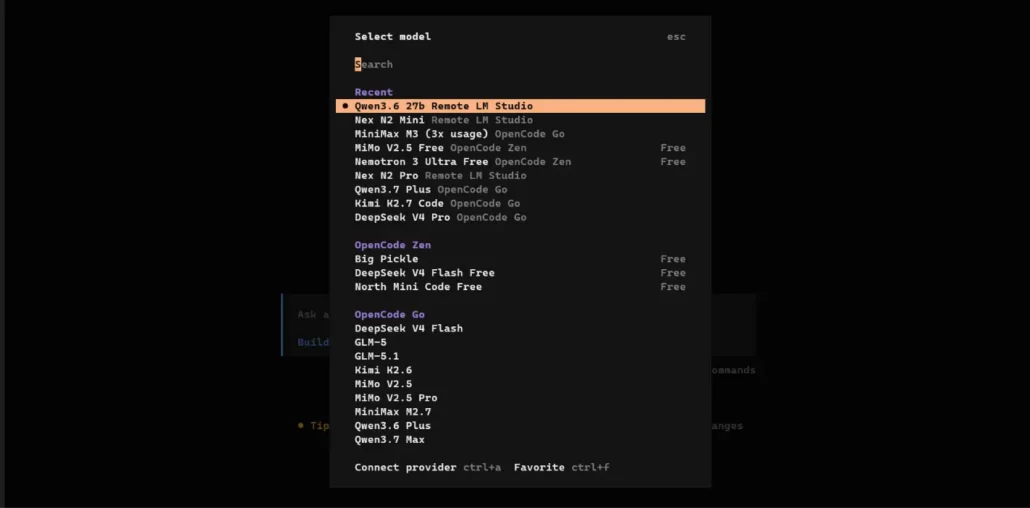Click the Free tag beside Nemotron 3 Ultra

click(x=673, y=162)
